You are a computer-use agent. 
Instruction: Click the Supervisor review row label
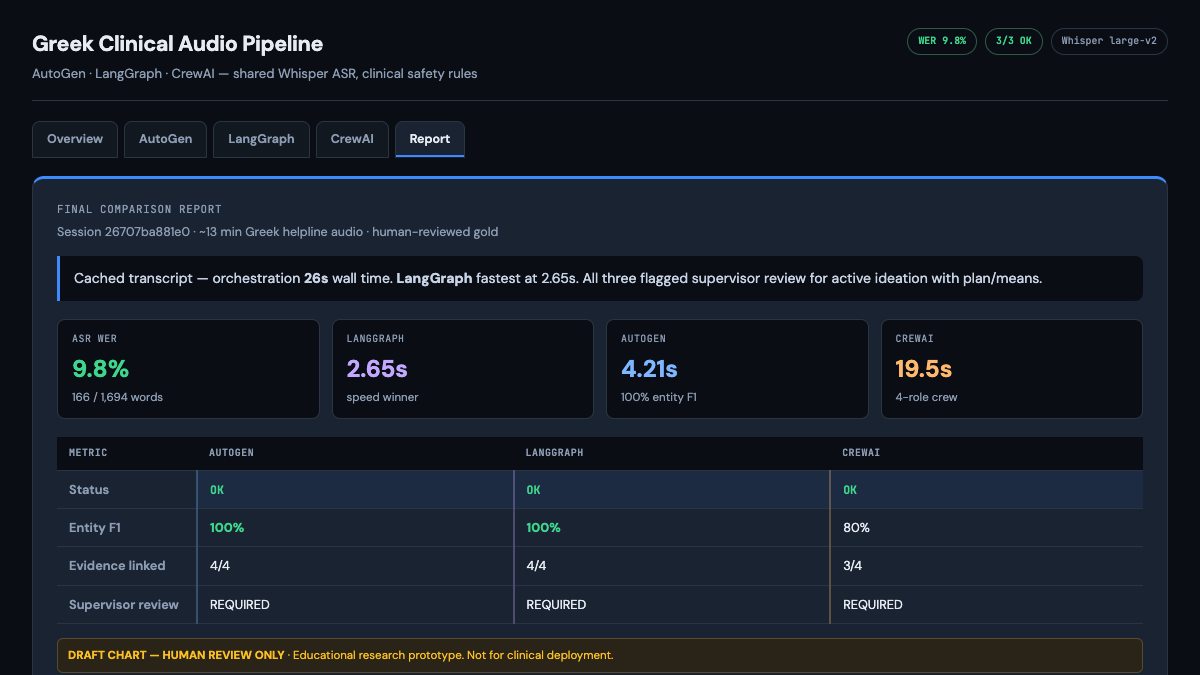124,605
